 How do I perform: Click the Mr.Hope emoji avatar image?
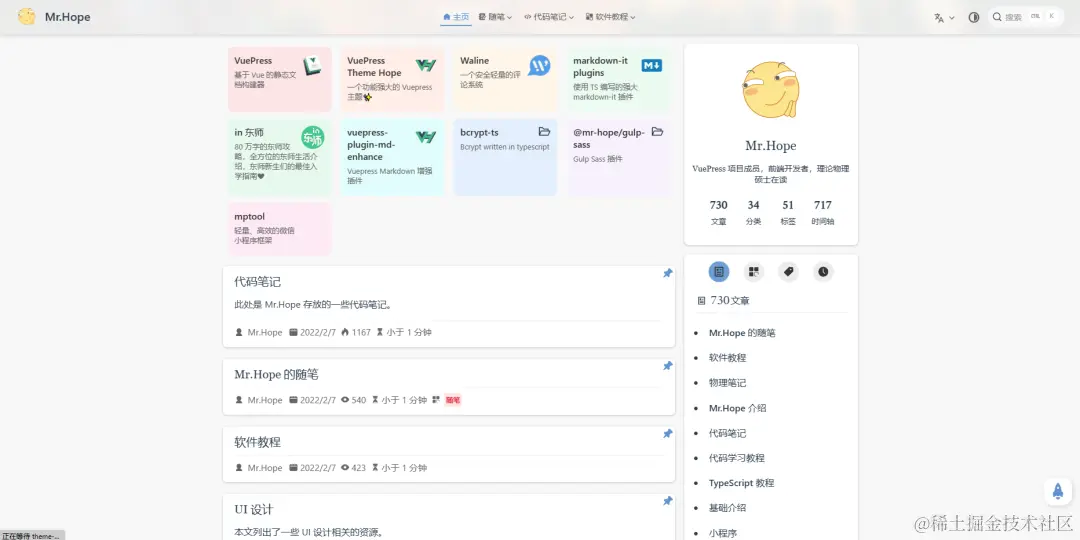(x=770, y=90)
